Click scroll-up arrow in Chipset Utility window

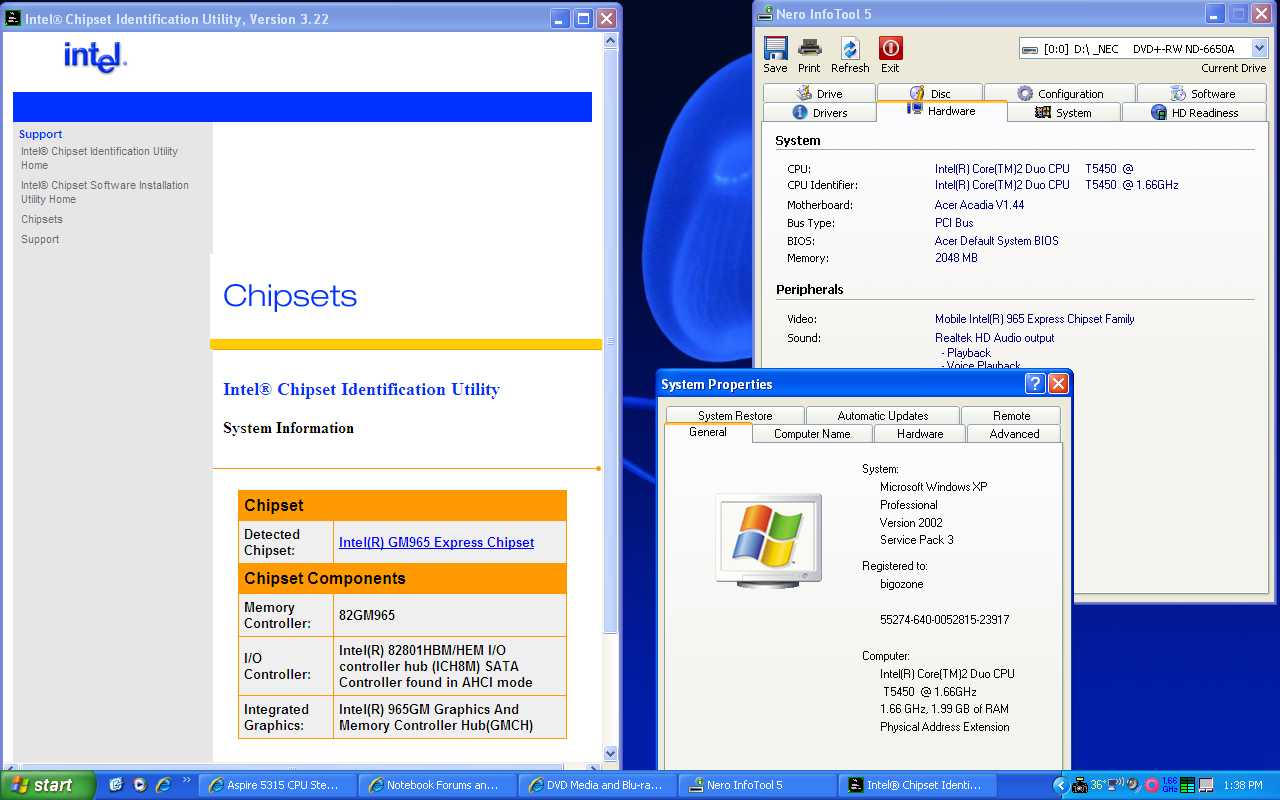point(611,42)
